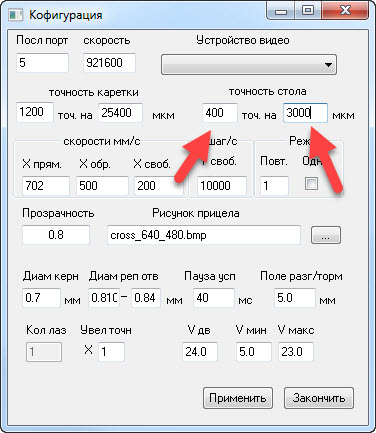Viewport: 376px width, 433px height.
Task: Click table precision field showing 400
Action: click(220, 113)
